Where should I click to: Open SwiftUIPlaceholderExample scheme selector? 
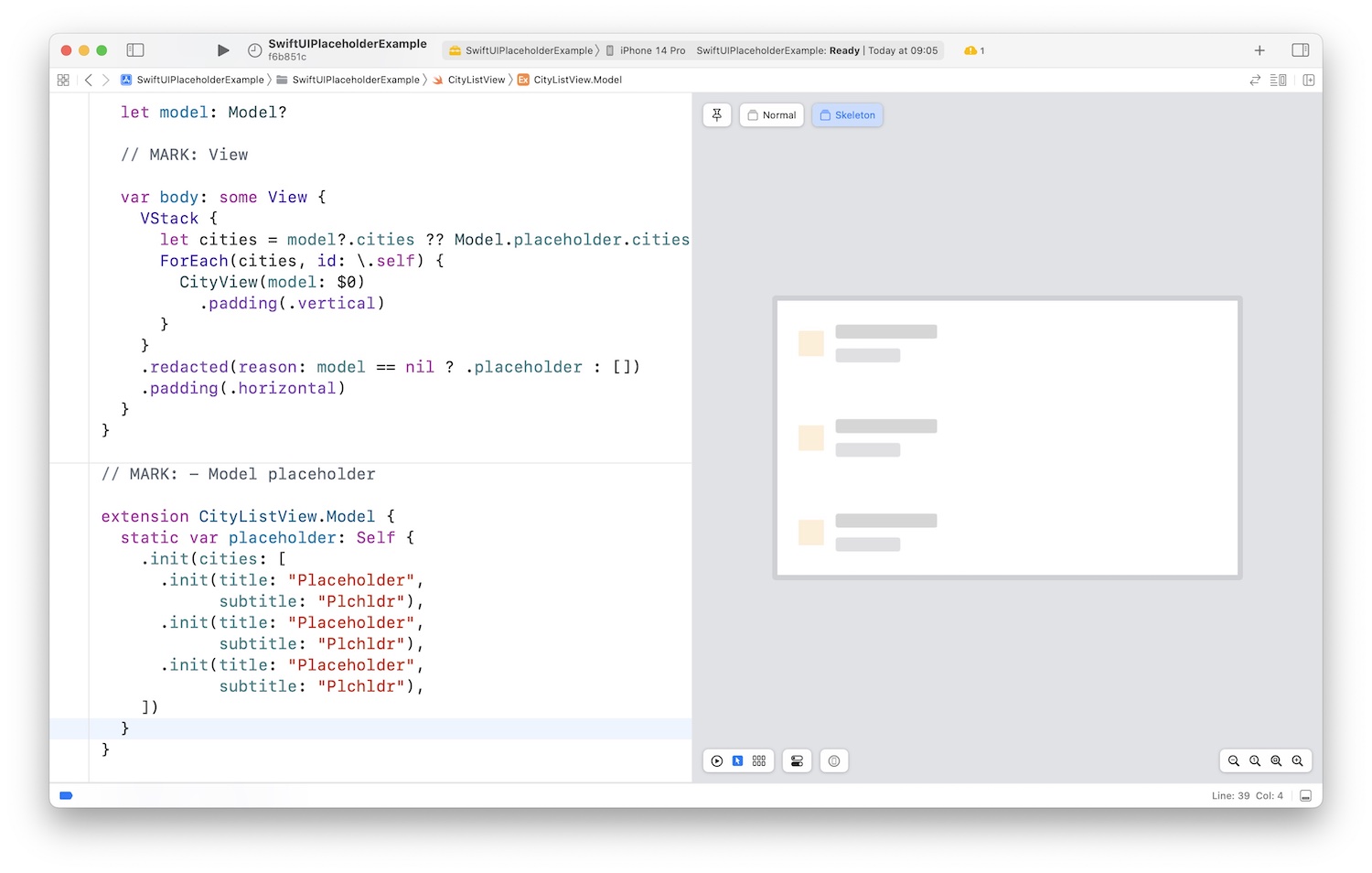click(521, 50)
